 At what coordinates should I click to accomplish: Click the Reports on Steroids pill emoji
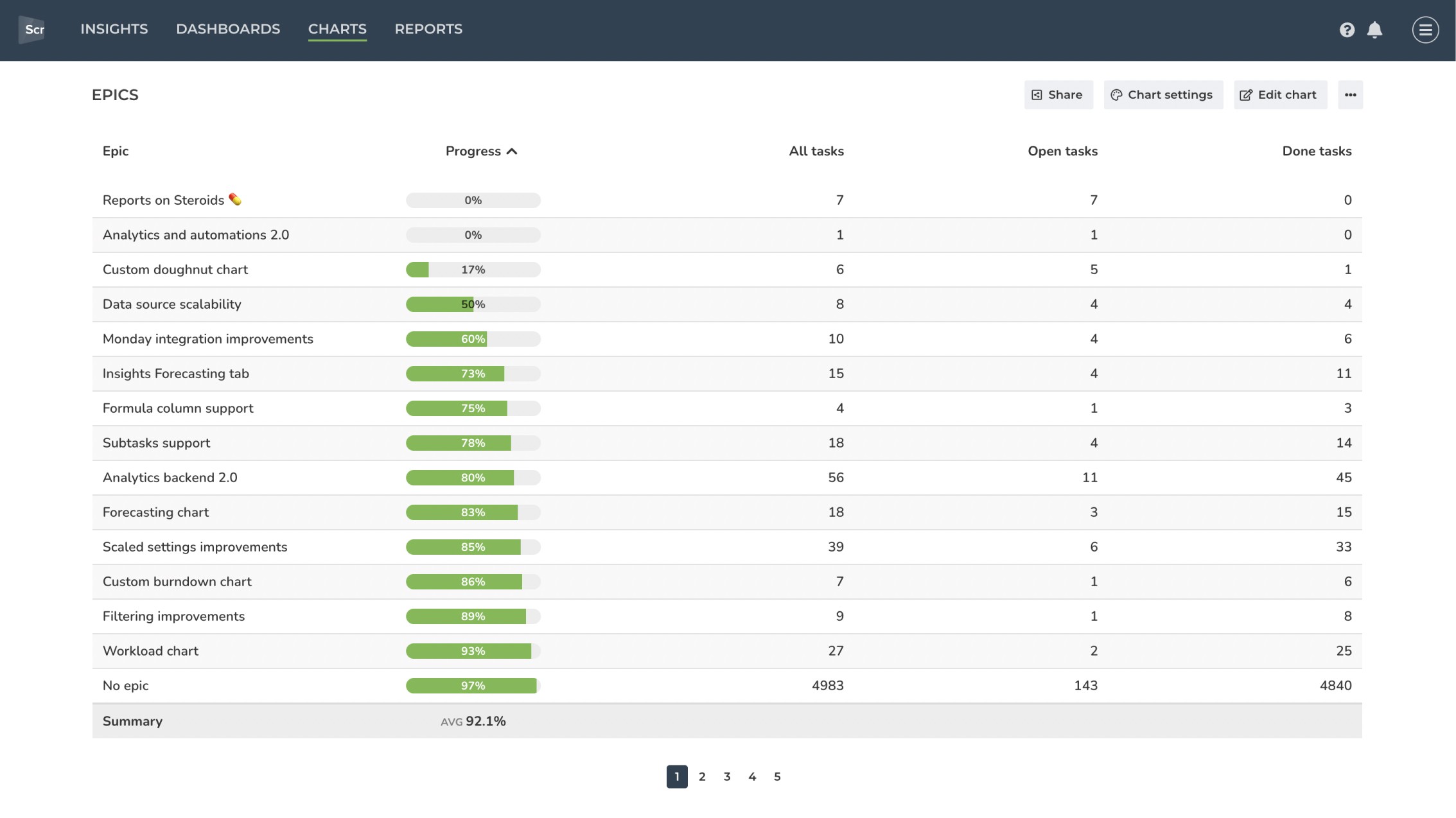point(235,200)
